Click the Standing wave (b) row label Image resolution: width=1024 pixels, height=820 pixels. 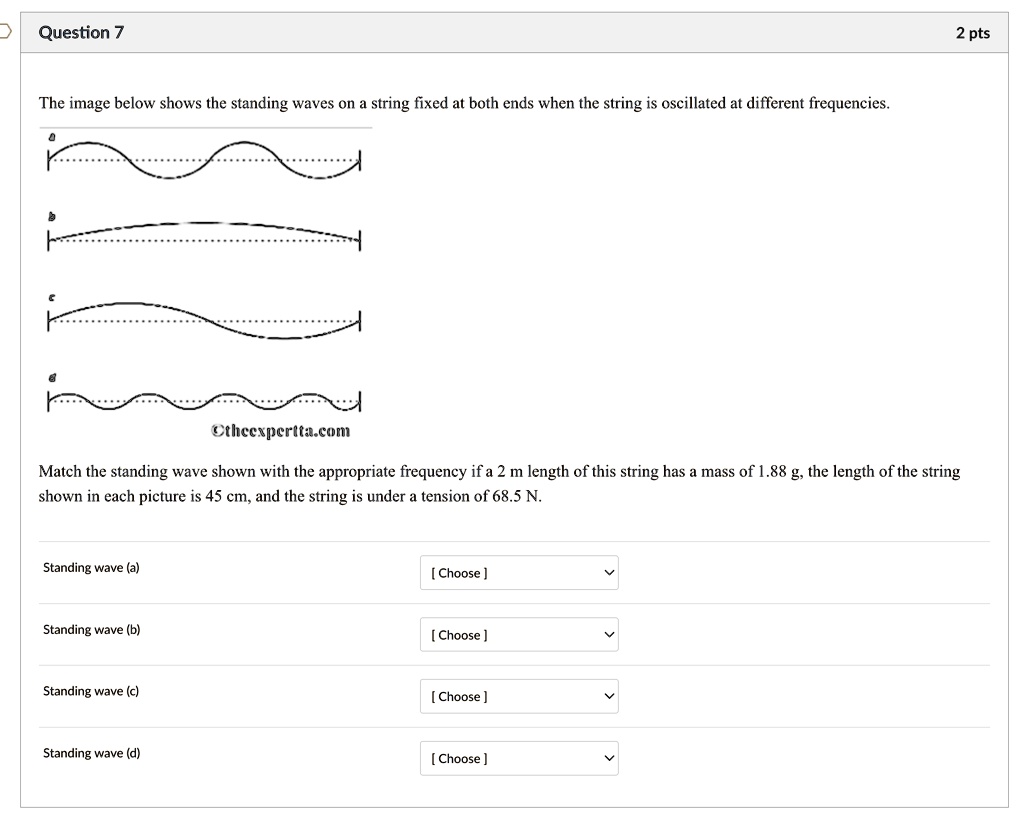(91, 629)
